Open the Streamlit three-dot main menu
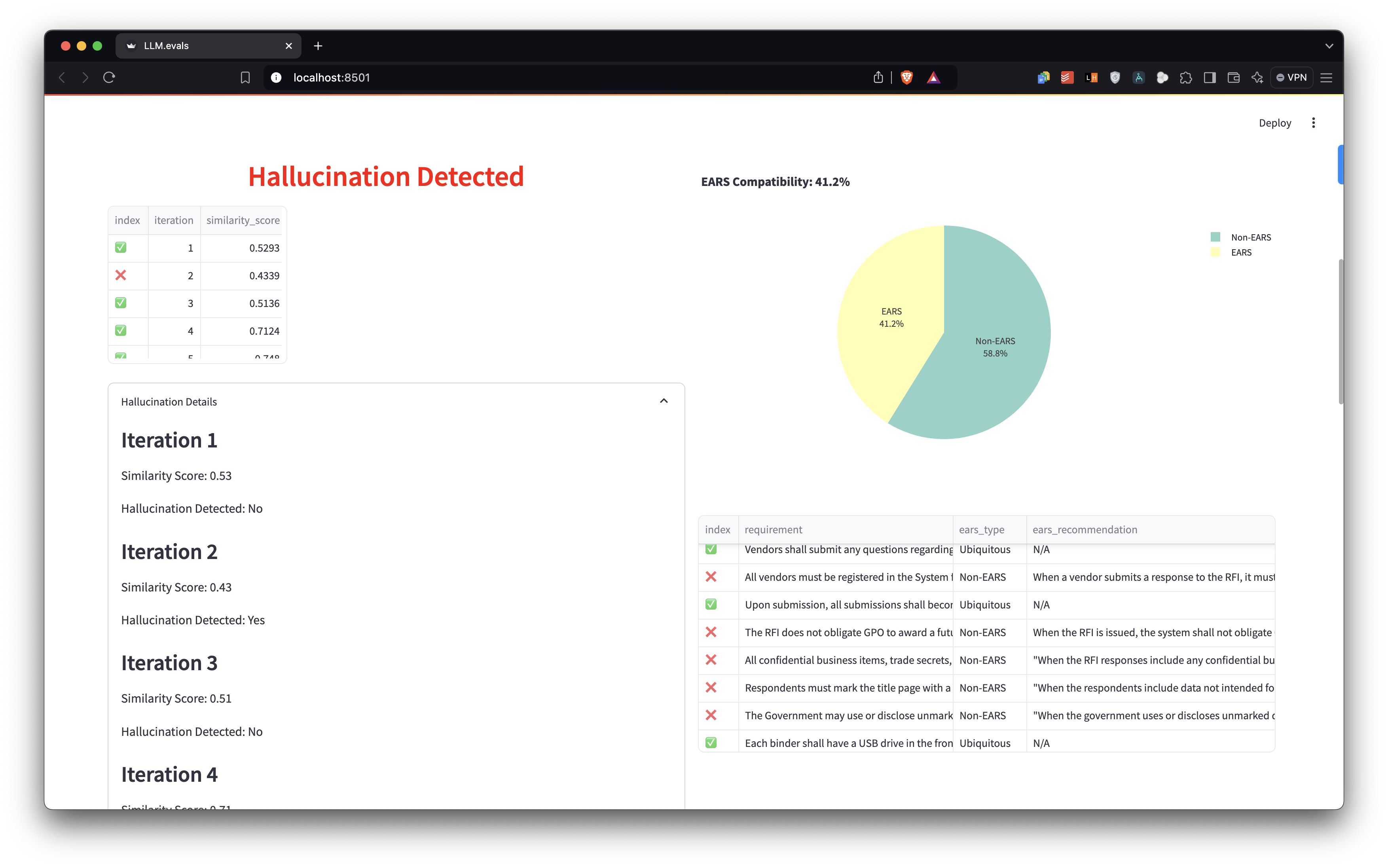 pos(1313,123)
